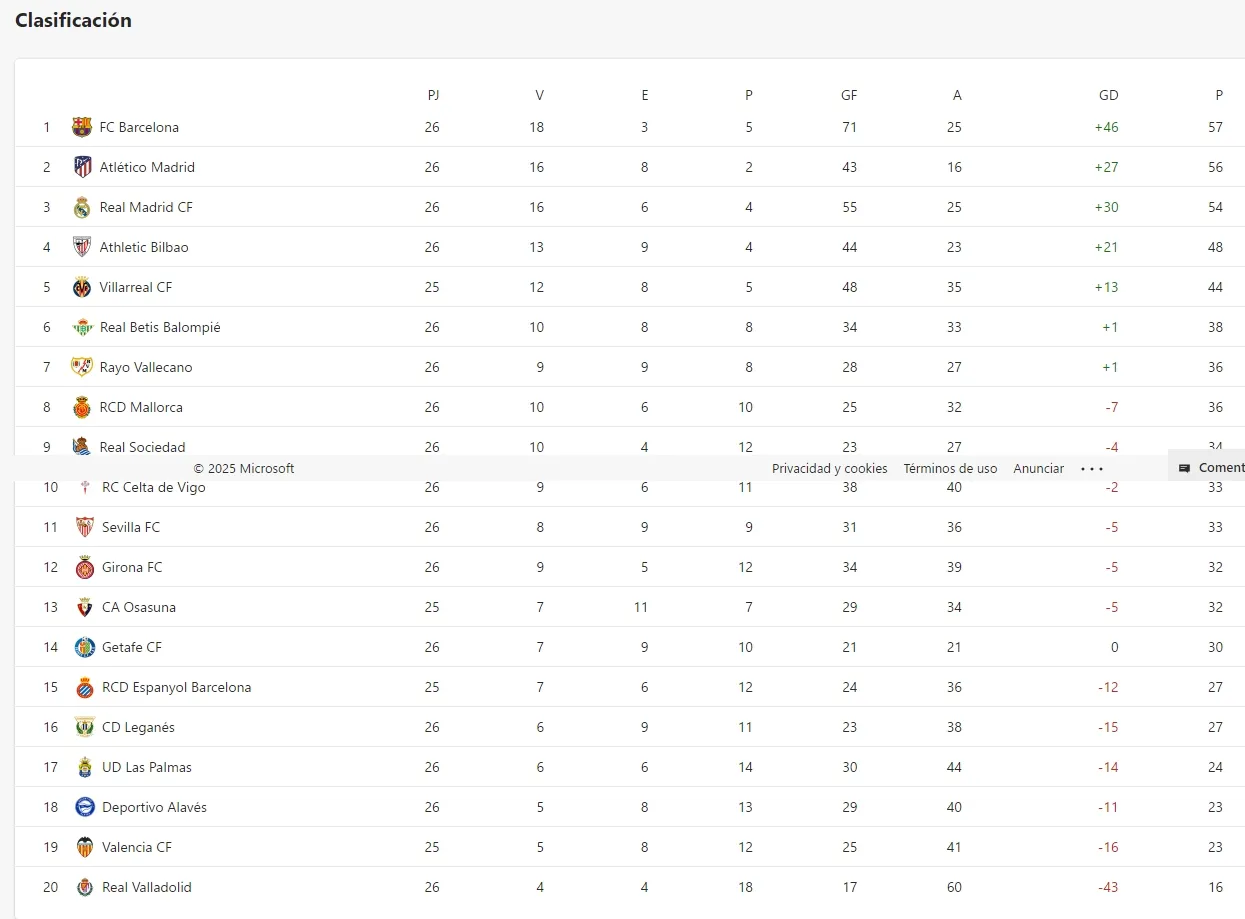The height and width of the screenshot is (919, 1245).
Task: Click the Real Madrid CF crest icon
Action: [82, 207]
